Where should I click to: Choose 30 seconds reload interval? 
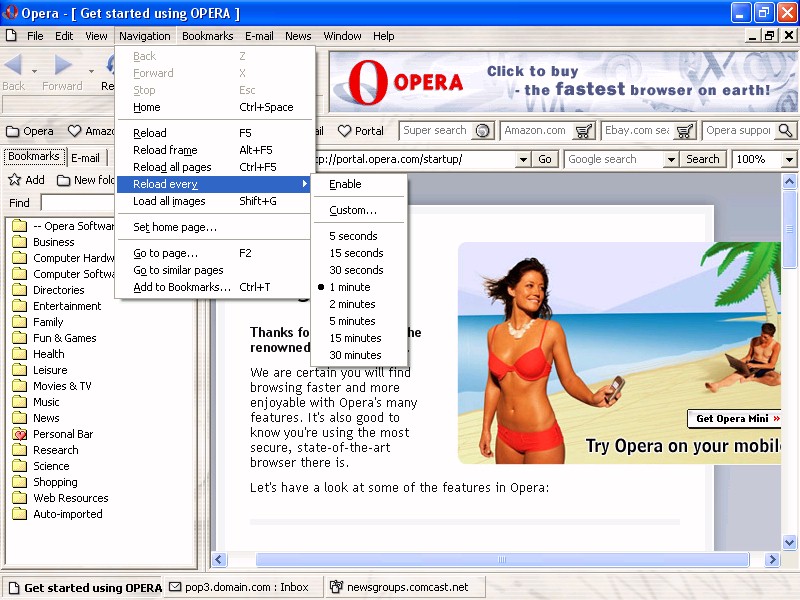pos(356,270)
